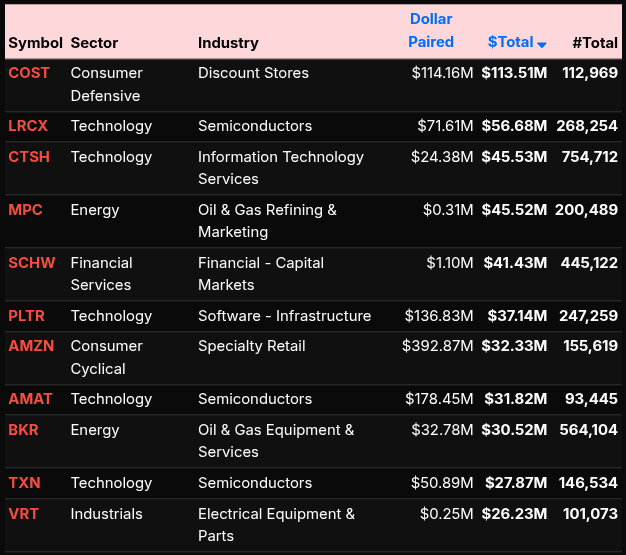This screenshot has height=555, width=626.
Task: Click the BKR ticker symbol
Action: tap(23, 430)
